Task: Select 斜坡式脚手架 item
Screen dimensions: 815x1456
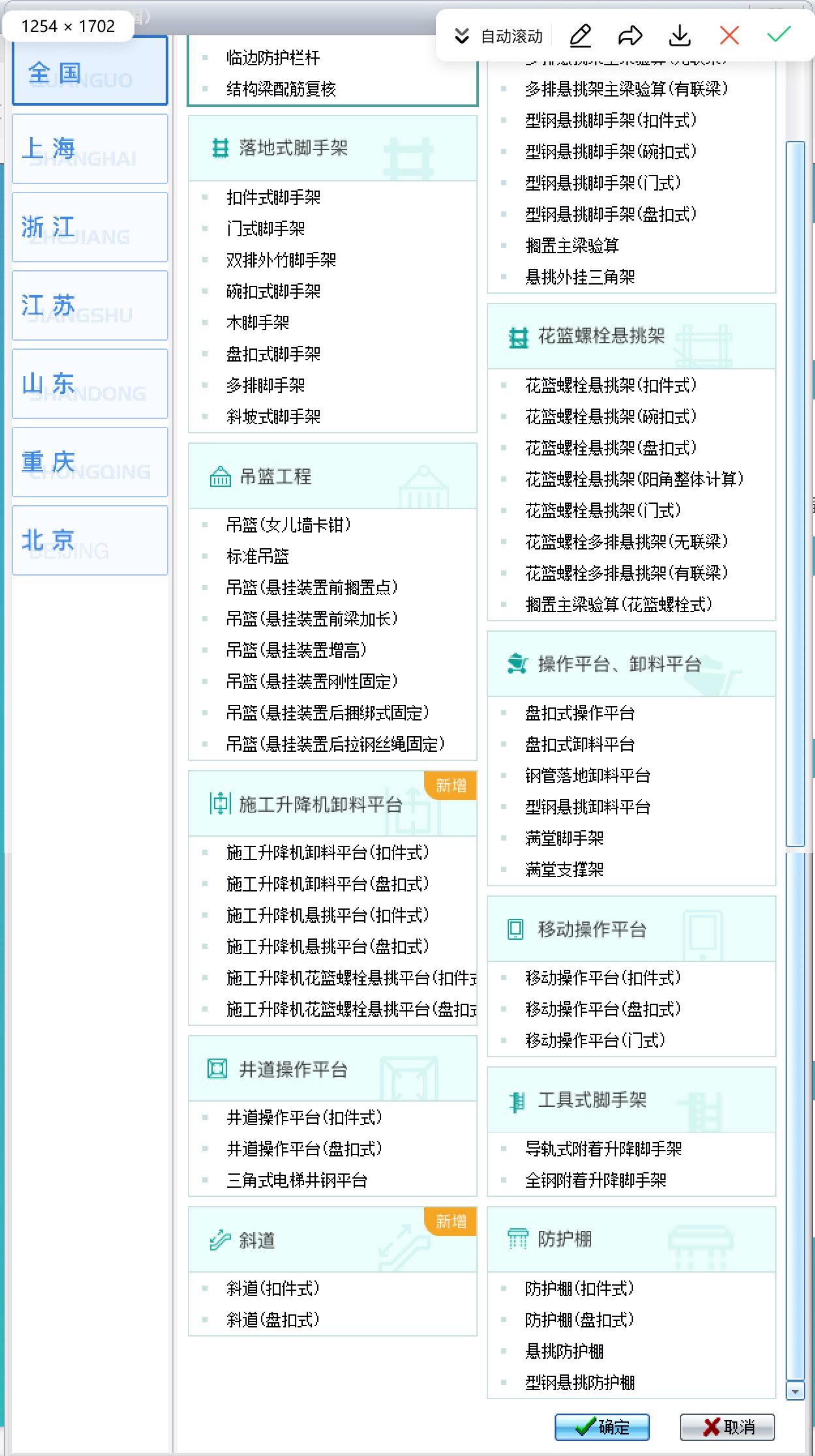Action: [273, 417]
